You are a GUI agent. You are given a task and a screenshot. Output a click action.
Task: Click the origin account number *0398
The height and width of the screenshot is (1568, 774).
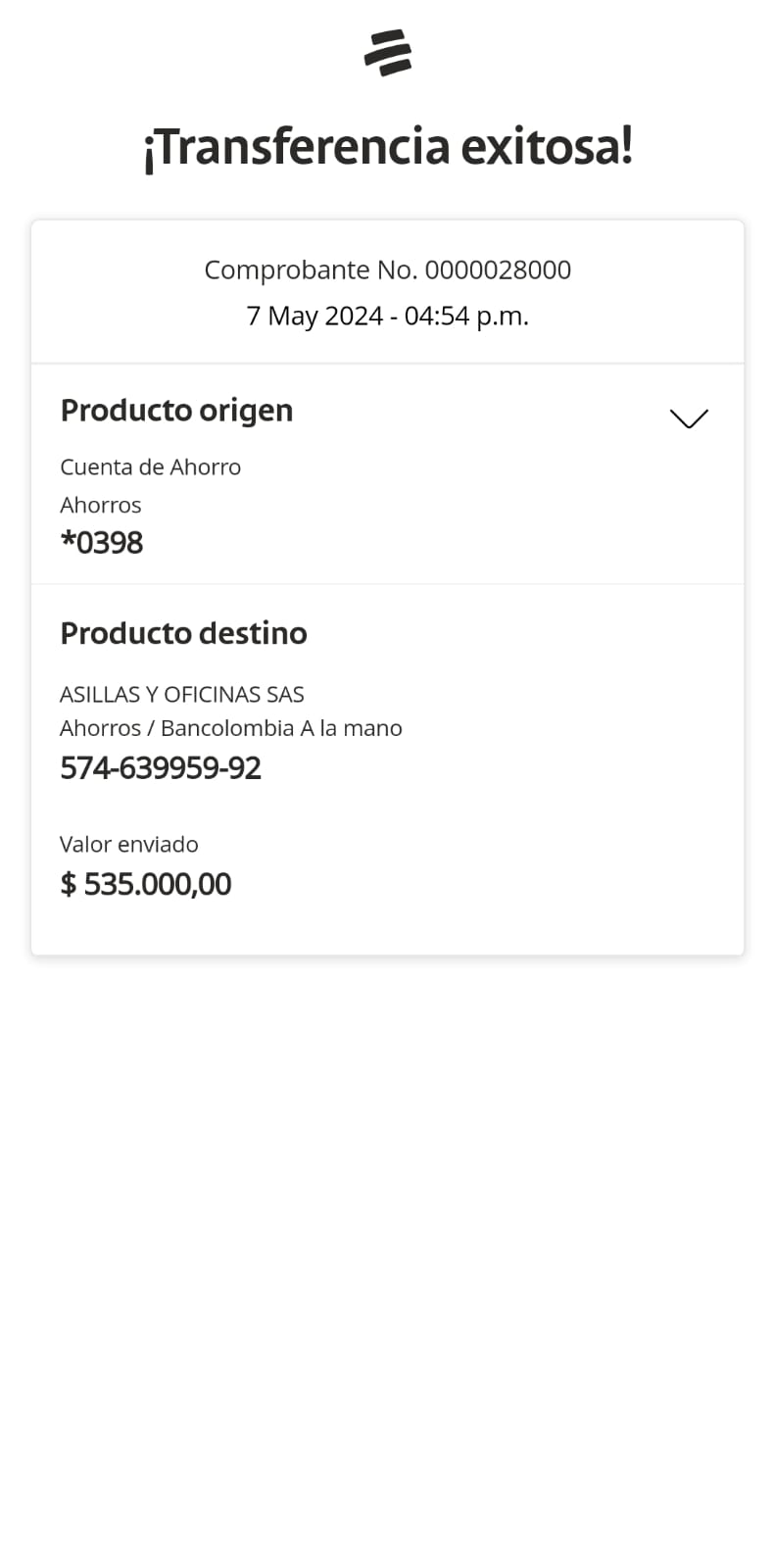pyautogui.click(x=102, y=542)
